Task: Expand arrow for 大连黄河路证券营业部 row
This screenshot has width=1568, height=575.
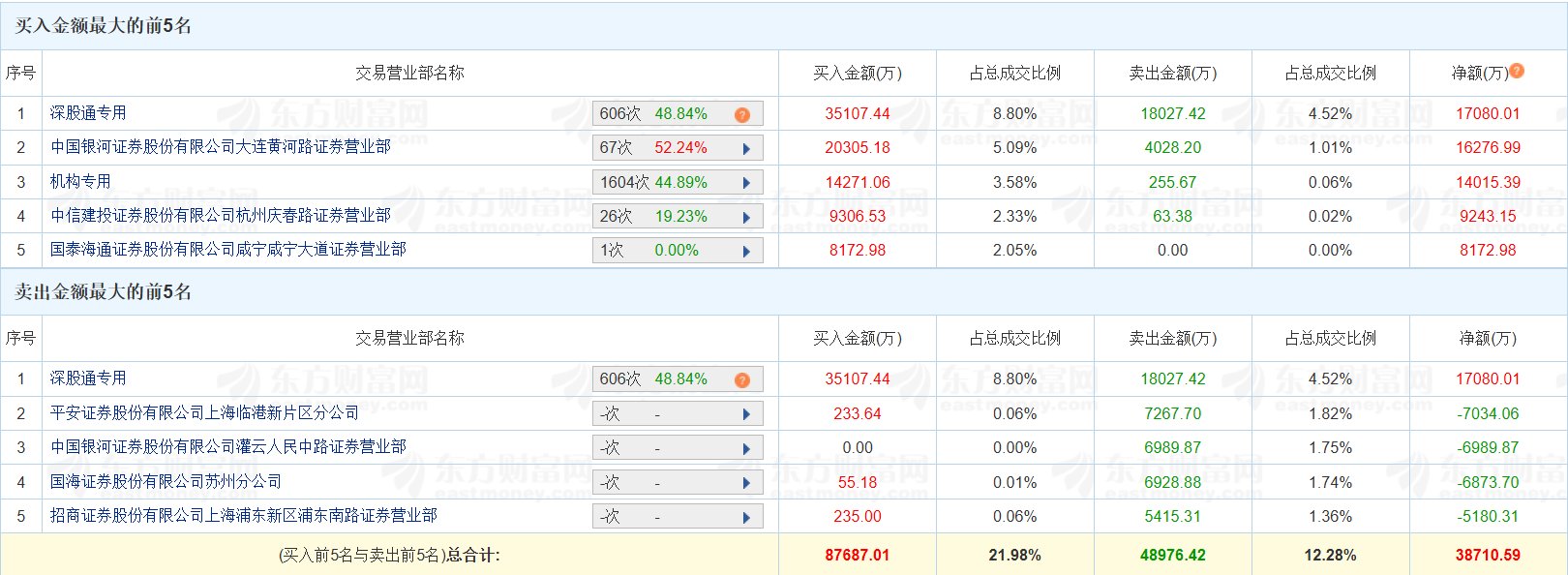Action: 746,148
